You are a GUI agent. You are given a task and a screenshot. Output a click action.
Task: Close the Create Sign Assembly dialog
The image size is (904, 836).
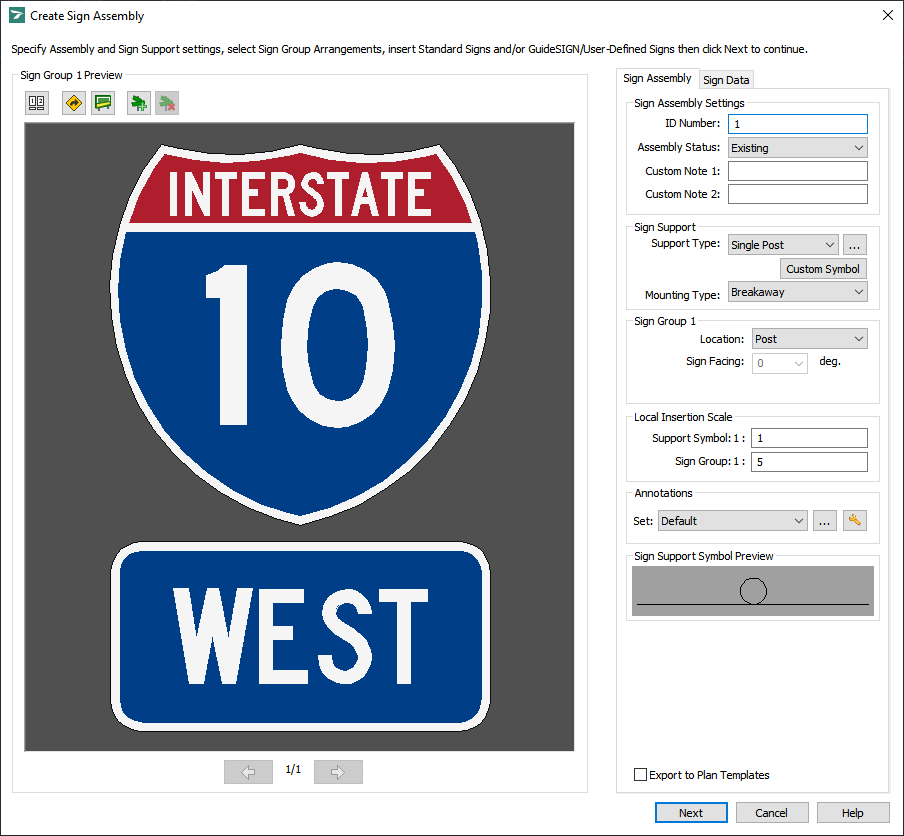coord(888,16)
